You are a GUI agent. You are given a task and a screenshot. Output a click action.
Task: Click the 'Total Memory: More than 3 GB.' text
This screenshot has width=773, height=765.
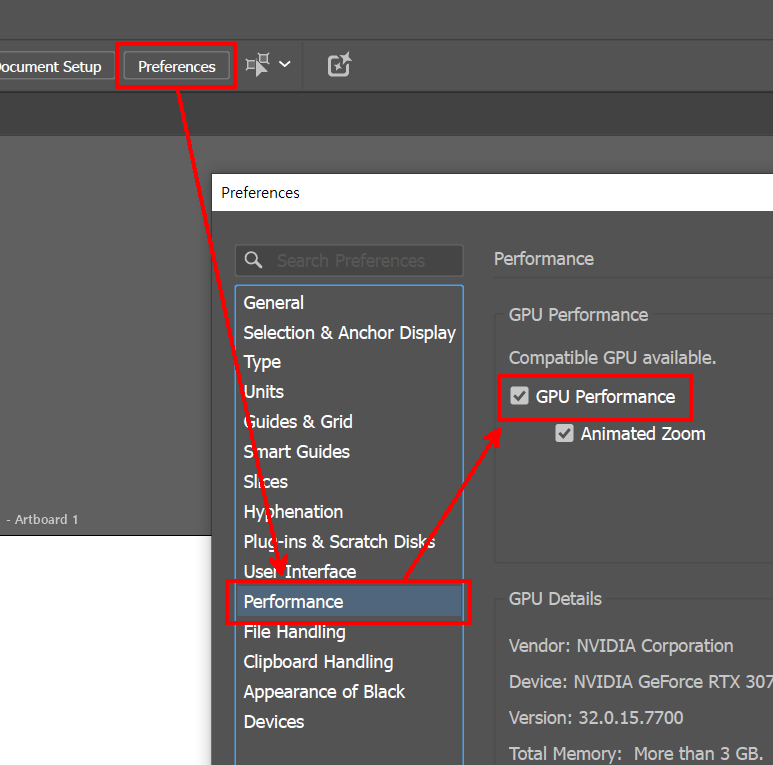[636, 754]
